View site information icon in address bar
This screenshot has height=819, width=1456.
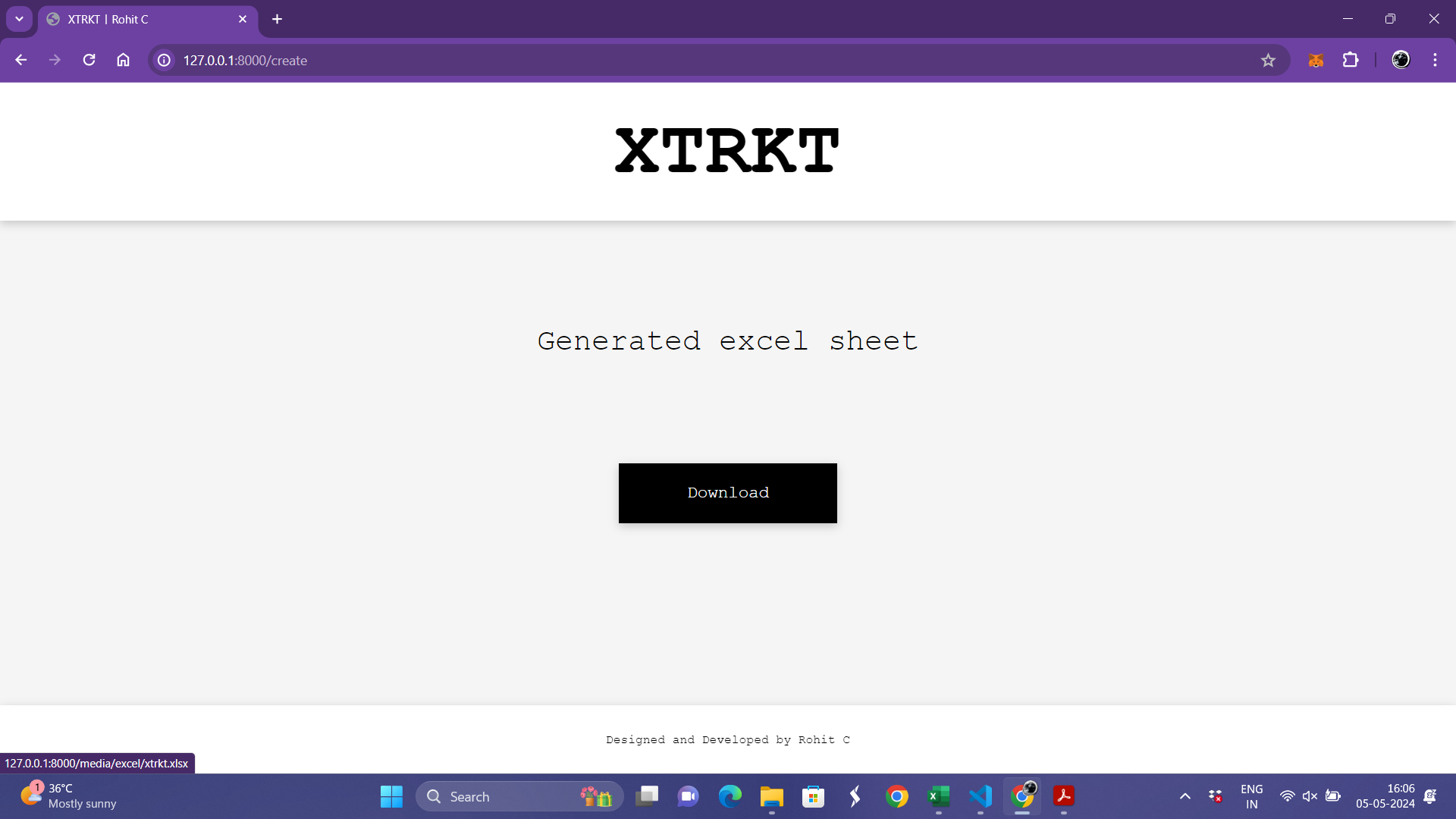[x=164, y=60]
